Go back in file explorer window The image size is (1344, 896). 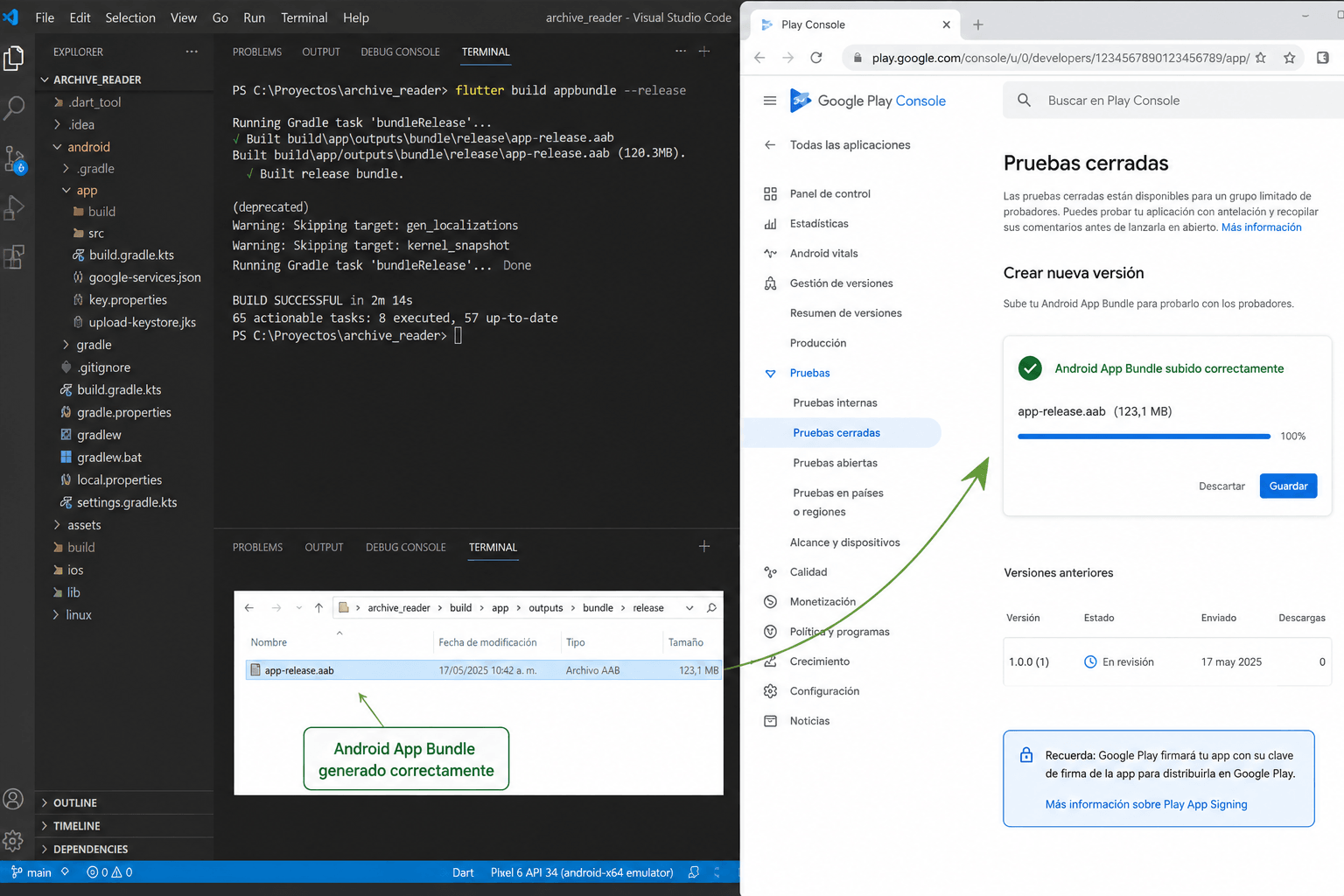pos(249,607)
